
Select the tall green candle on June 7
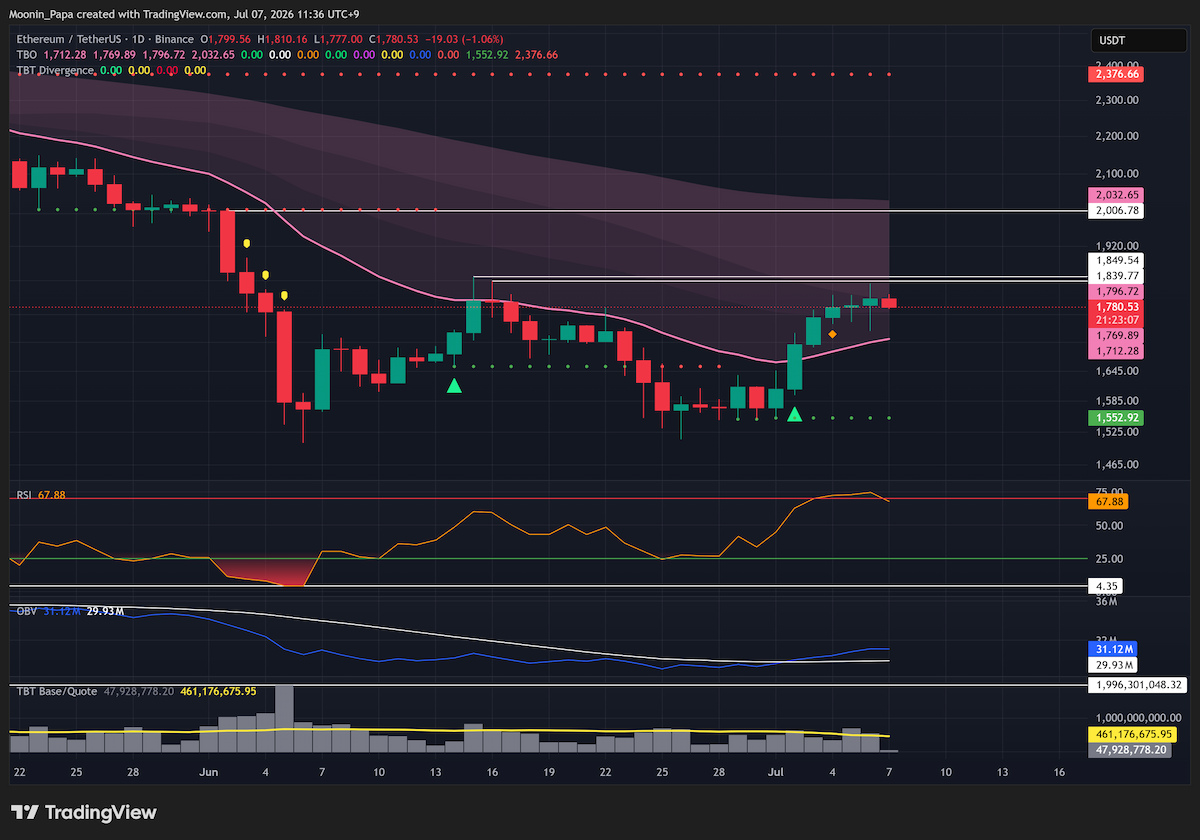(322, 378)
